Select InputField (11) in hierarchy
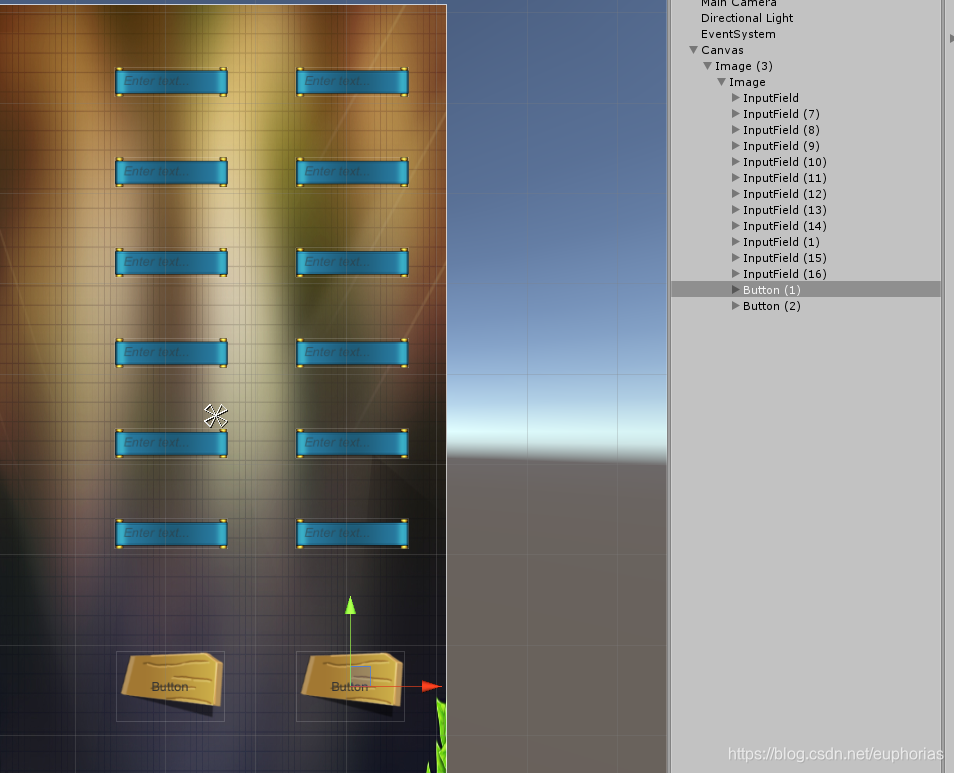The width and height of the screenshot is (954, 773). (x=784, y=178)
